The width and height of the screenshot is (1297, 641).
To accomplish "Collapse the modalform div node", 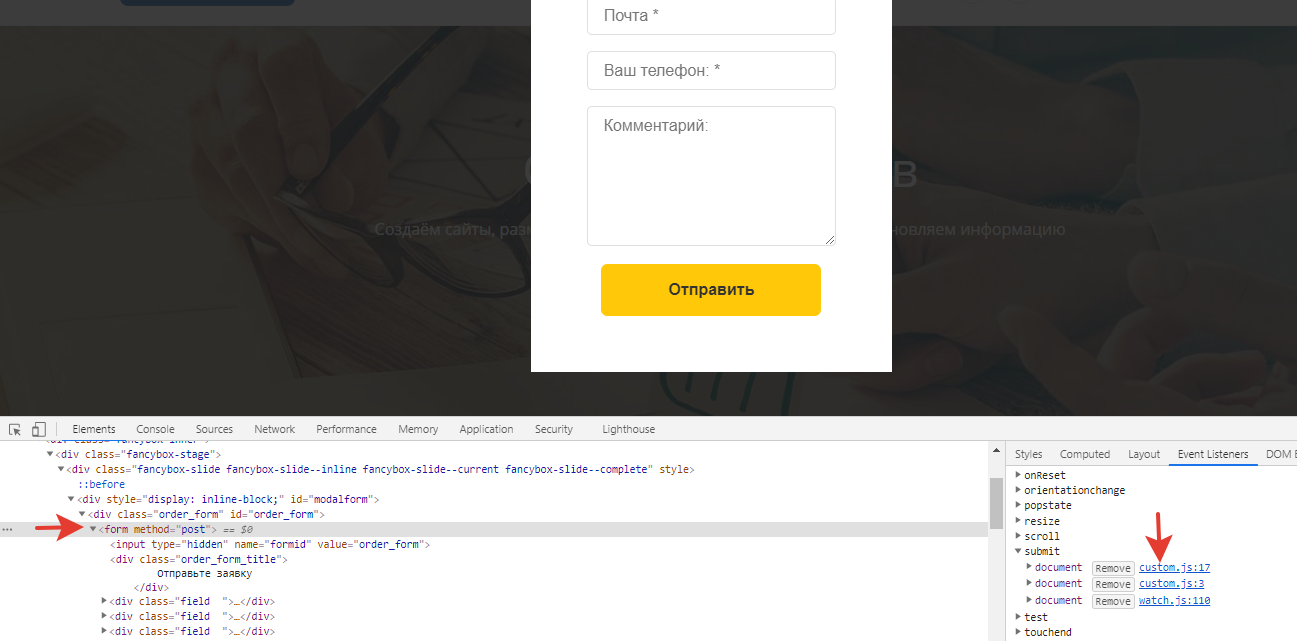I will (x=73, y=499).
